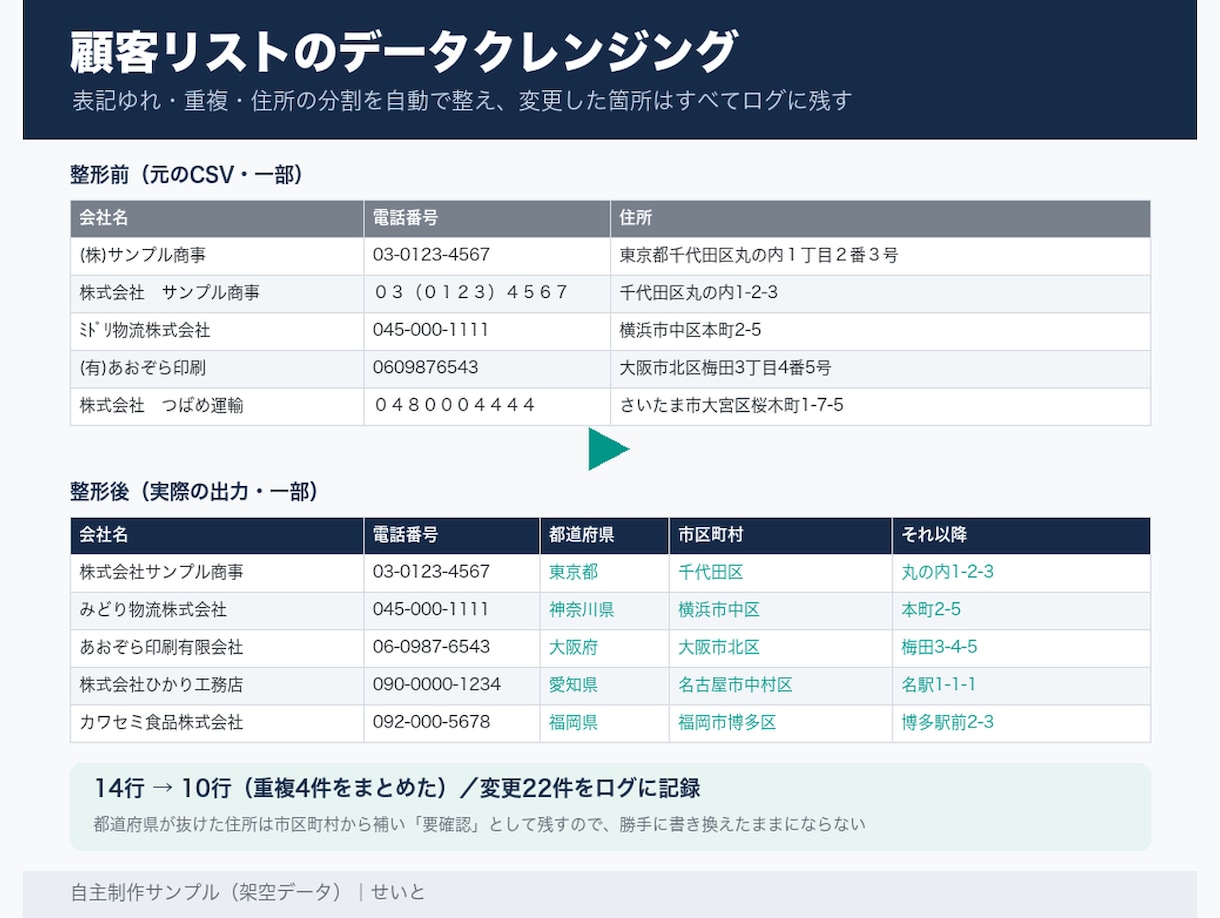
Task: Select the cell (株)サンプル商事
Action: coord(217,256)
